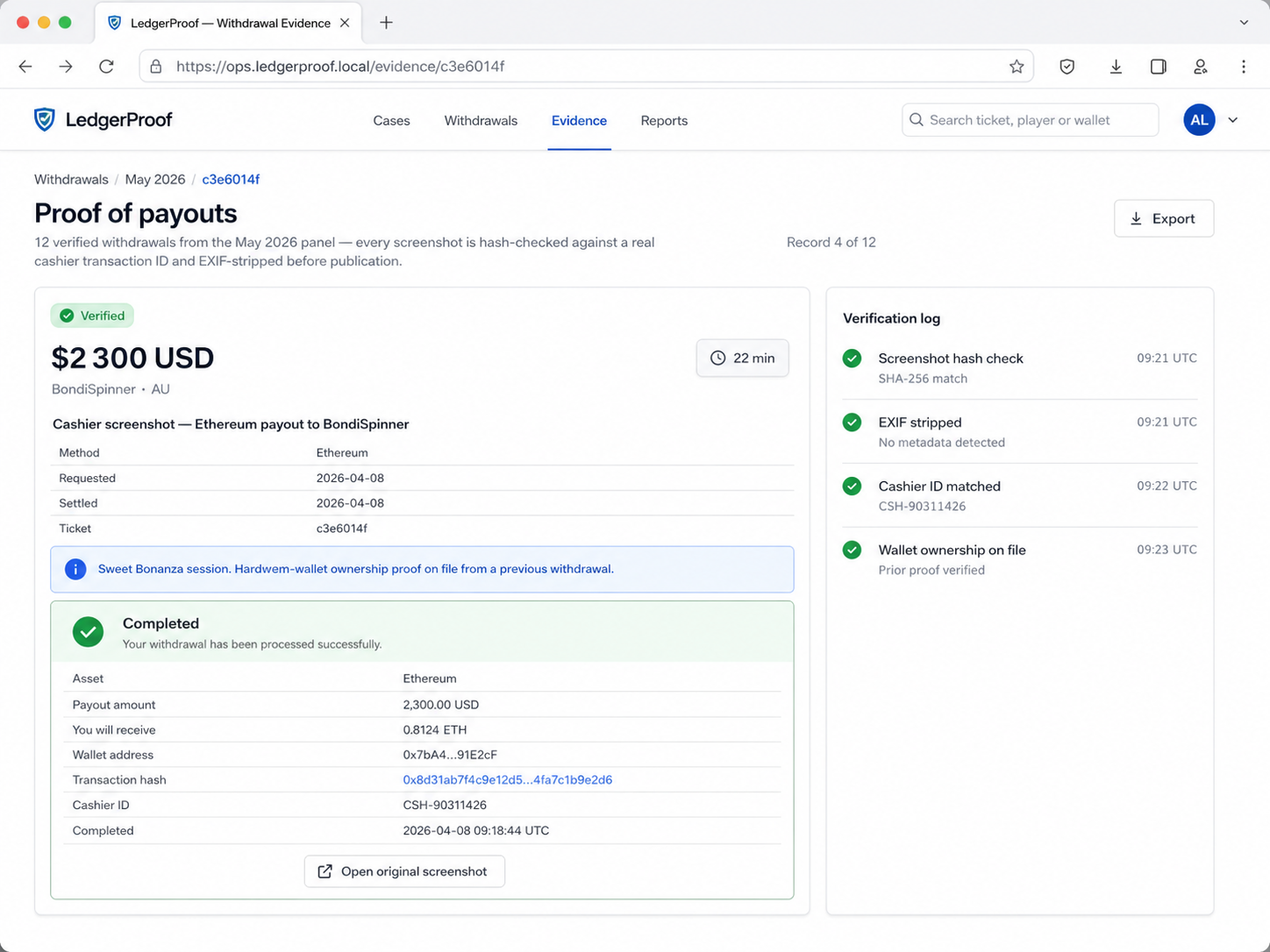Image resolution: width=1270 pixels, height=952 pixels.
Task: Click the Record 4 of 12 indicator
Action: pyautogui.click(x=831, y=243)
